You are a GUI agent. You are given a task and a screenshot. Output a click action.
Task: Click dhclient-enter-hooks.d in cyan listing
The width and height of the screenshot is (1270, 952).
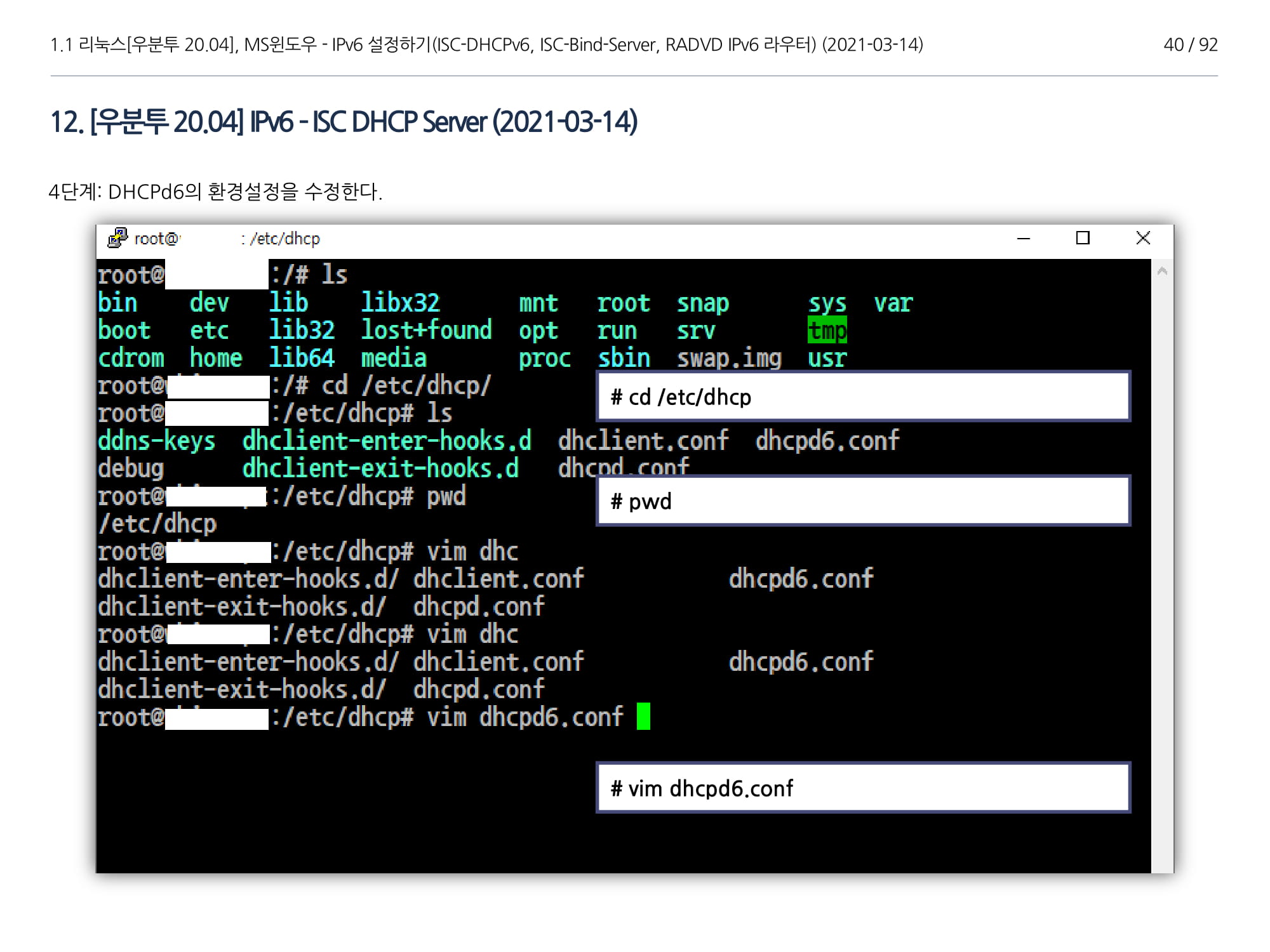point(386,440)
